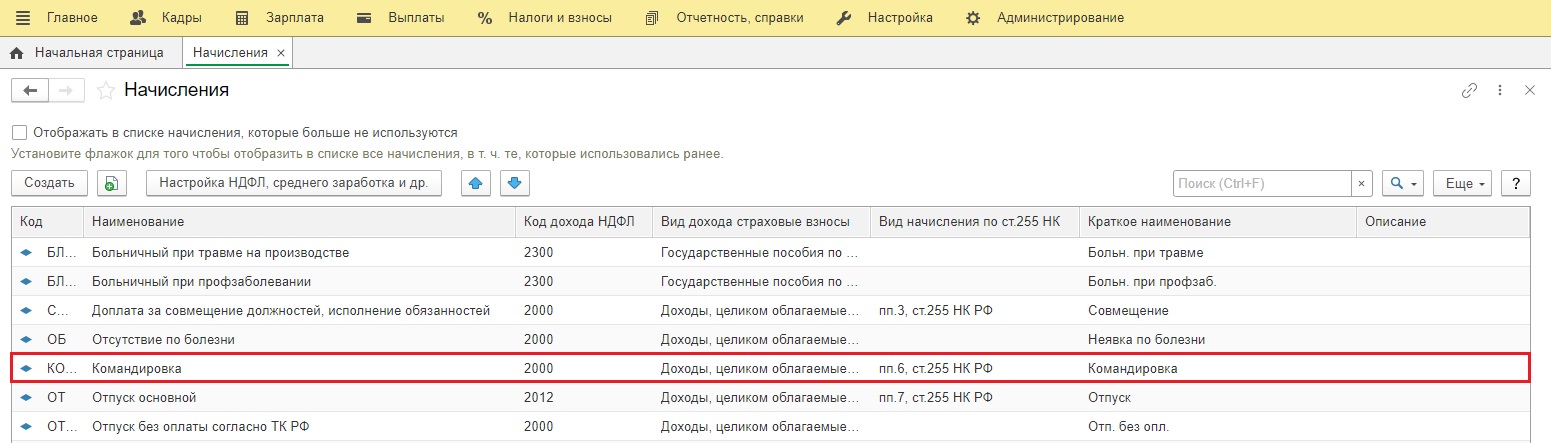The height and width of the screenshot is (443, 1551).
Task: Select row Доплата за совмещение должностей
Action: point(770,310)
